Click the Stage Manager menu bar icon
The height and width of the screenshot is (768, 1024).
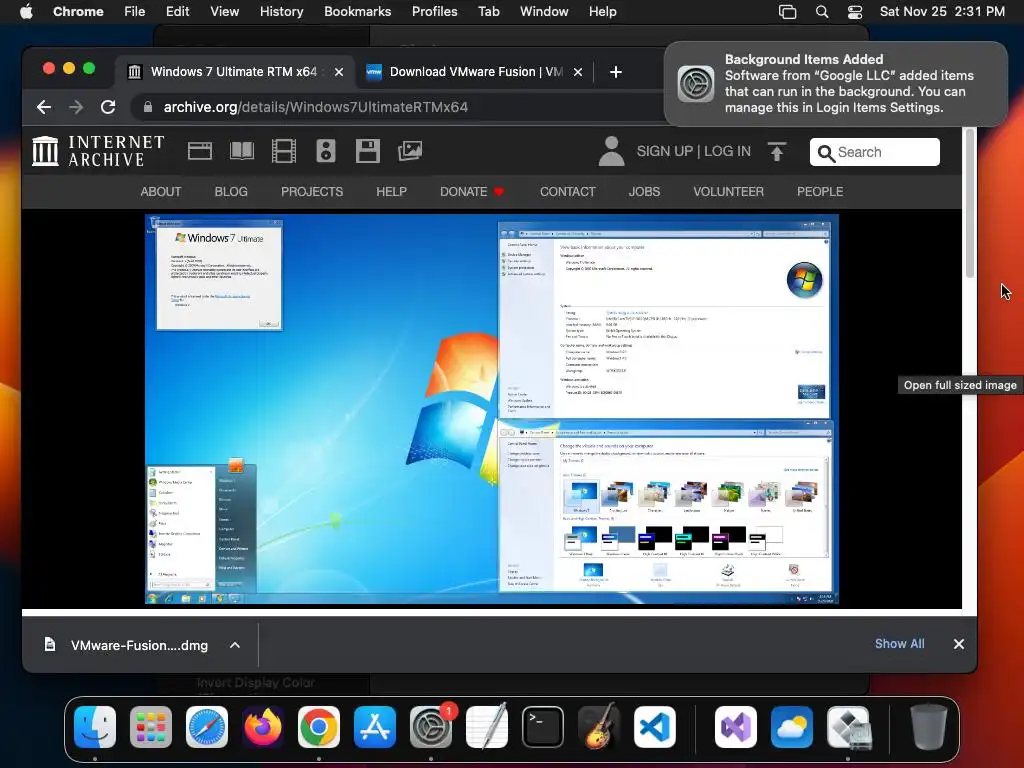tap(788, 12)
